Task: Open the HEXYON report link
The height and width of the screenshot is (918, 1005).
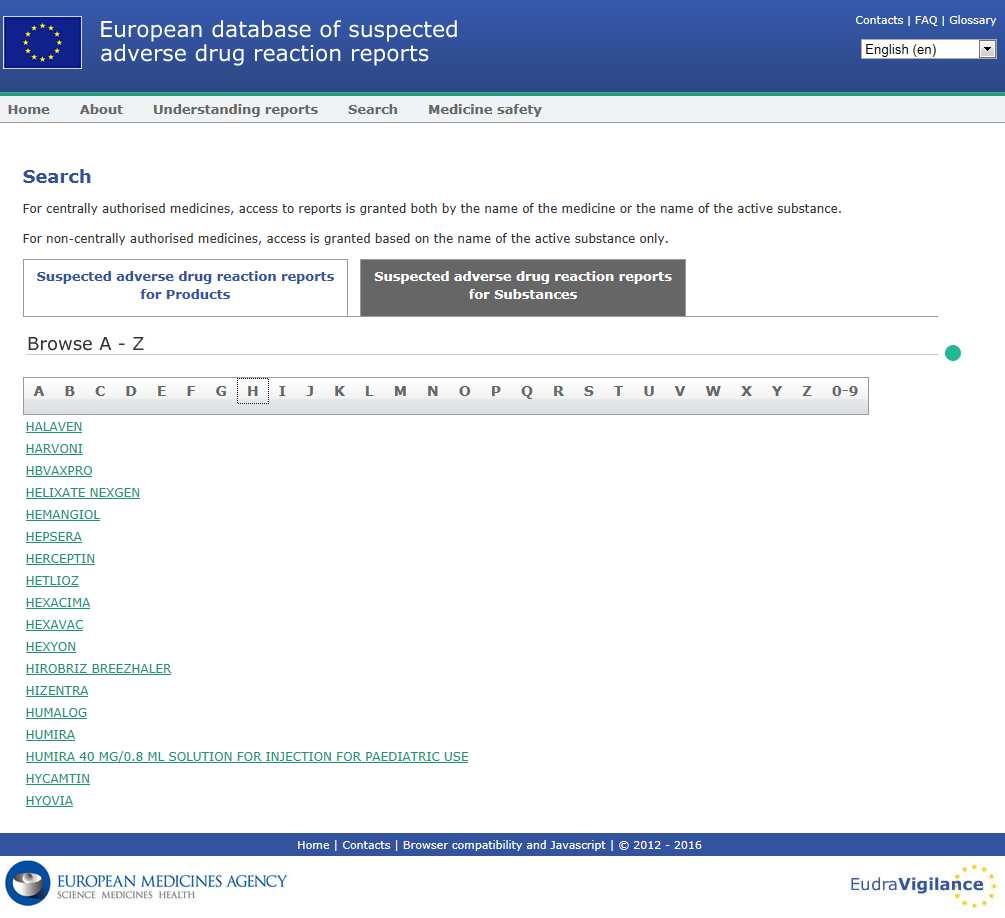Action: (x=51, y=647)
